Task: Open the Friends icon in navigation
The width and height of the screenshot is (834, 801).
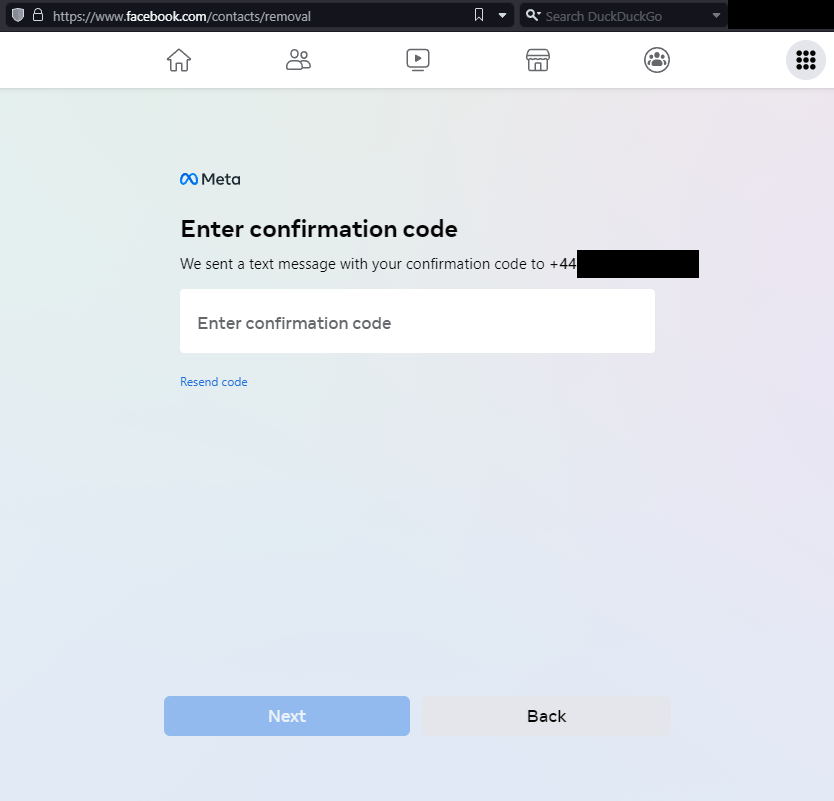Action: [x=298, y=60]
